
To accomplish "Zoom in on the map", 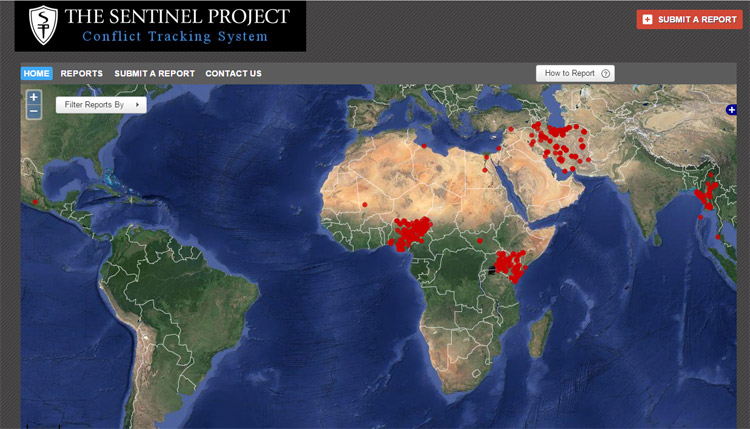I will coord(34,97).
